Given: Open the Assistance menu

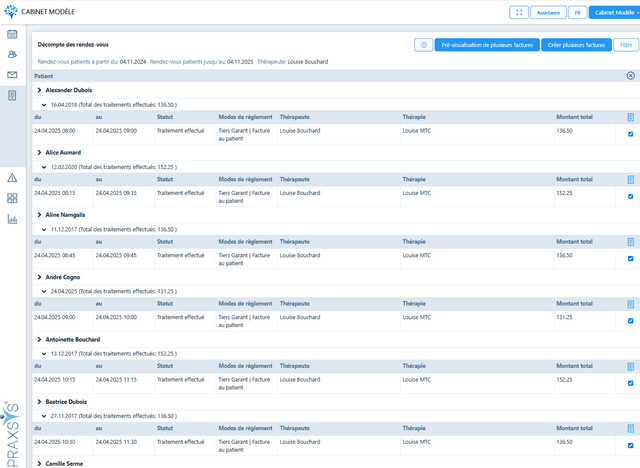Looking at the screenshot, I should coord(548,12).
